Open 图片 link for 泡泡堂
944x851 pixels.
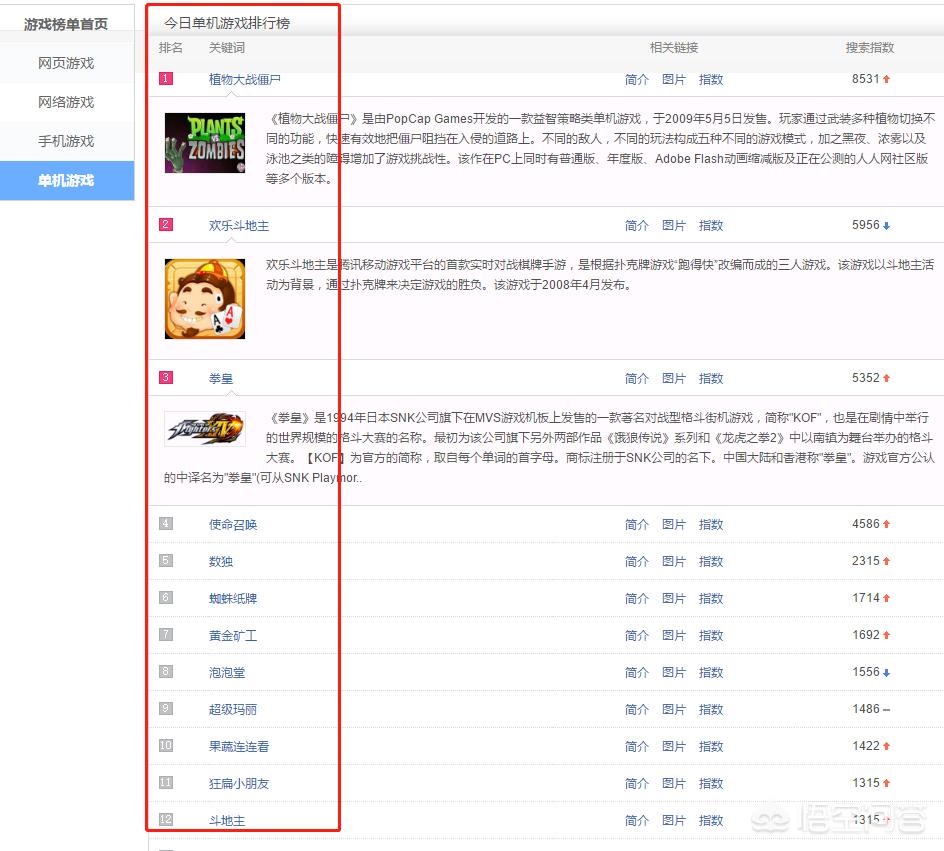point(674,673)
